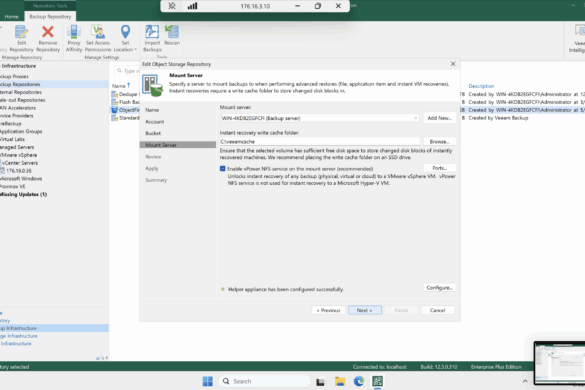585x390 pixels.
Task: Click Windows taskbar Search box
Action: (265, 381)
